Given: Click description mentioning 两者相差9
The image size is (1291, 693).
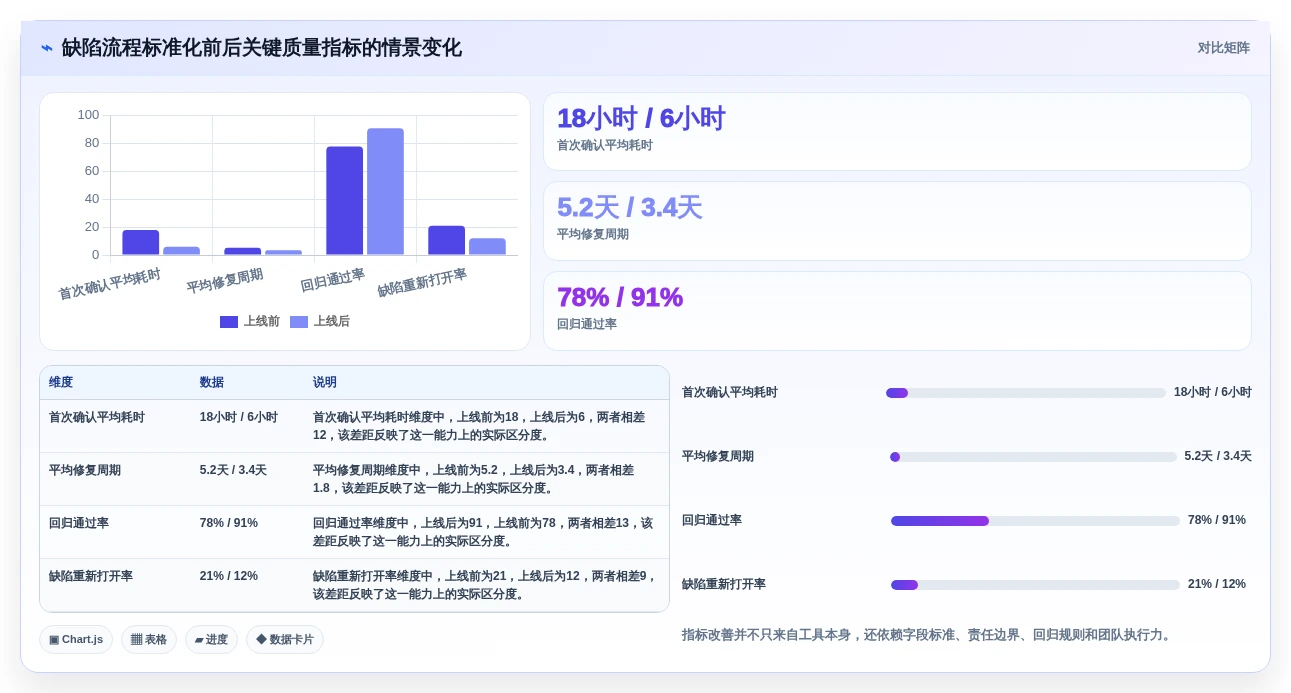Looking at the screenshot, I should pos(485,586).
